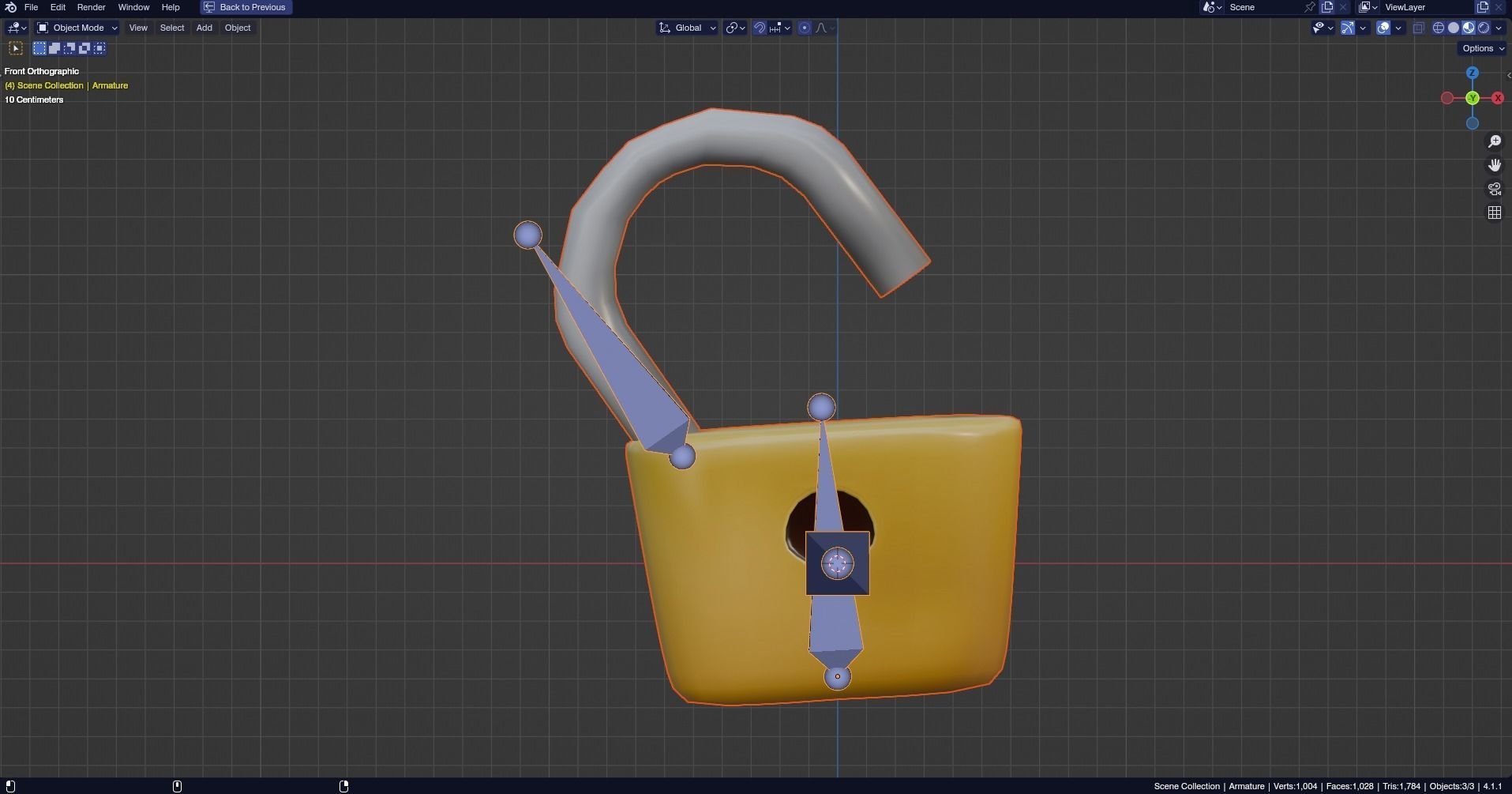
Task: Open the Object Mode dropdown
Action: [77, 28]
